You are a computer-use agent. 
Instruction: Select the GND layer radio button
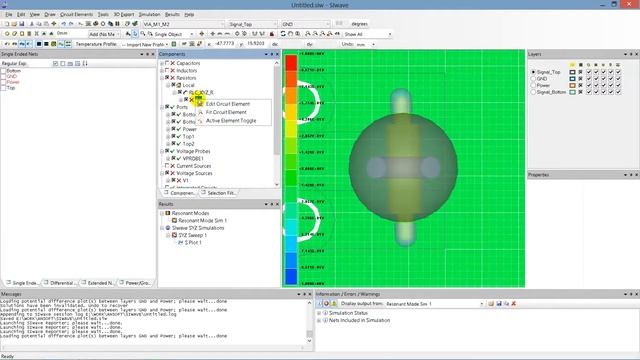pyautogui.click(x=533, y=79)
